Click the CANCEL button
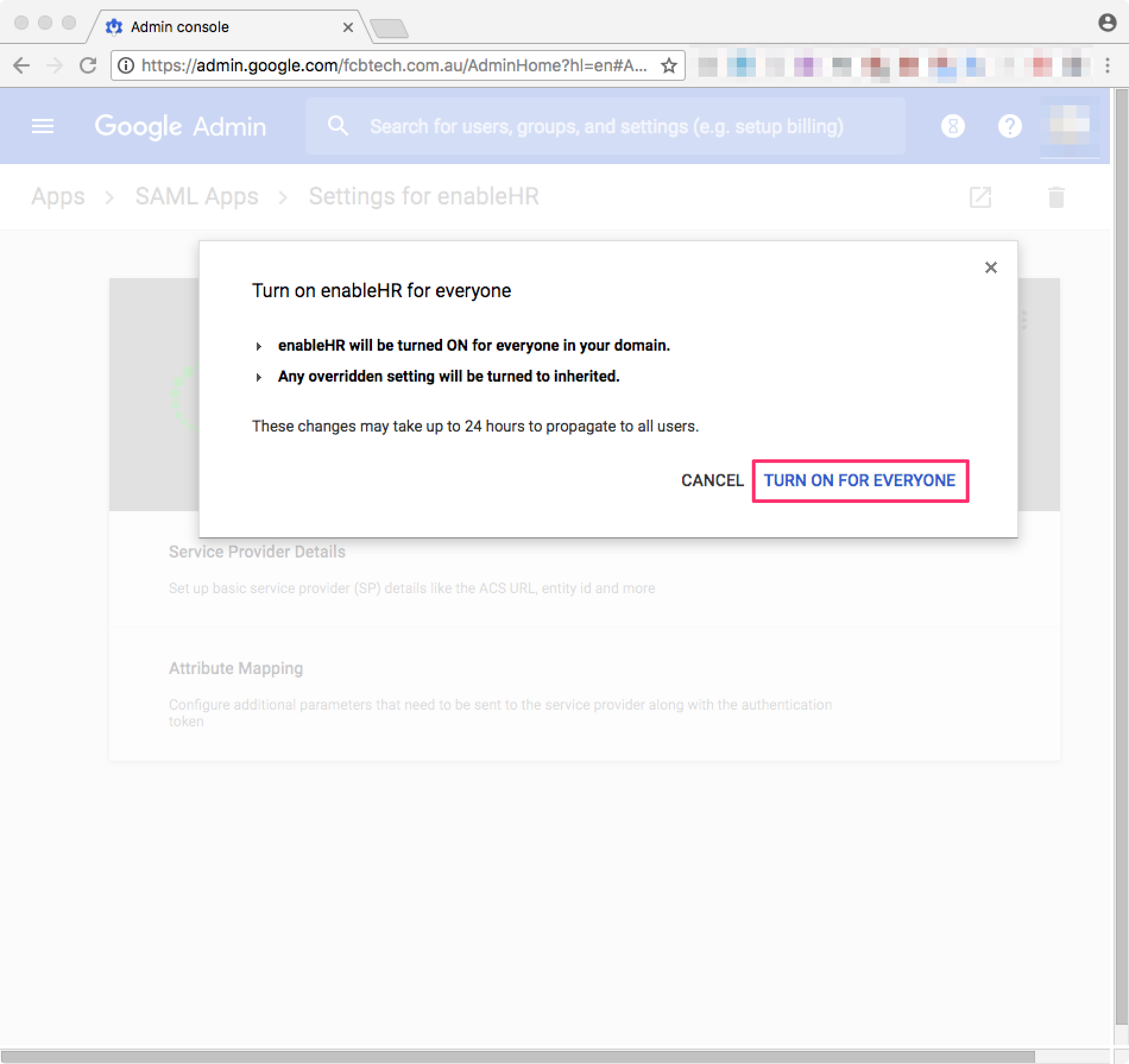Viewport: 1129px width, 1064px height. pos(712,480)
